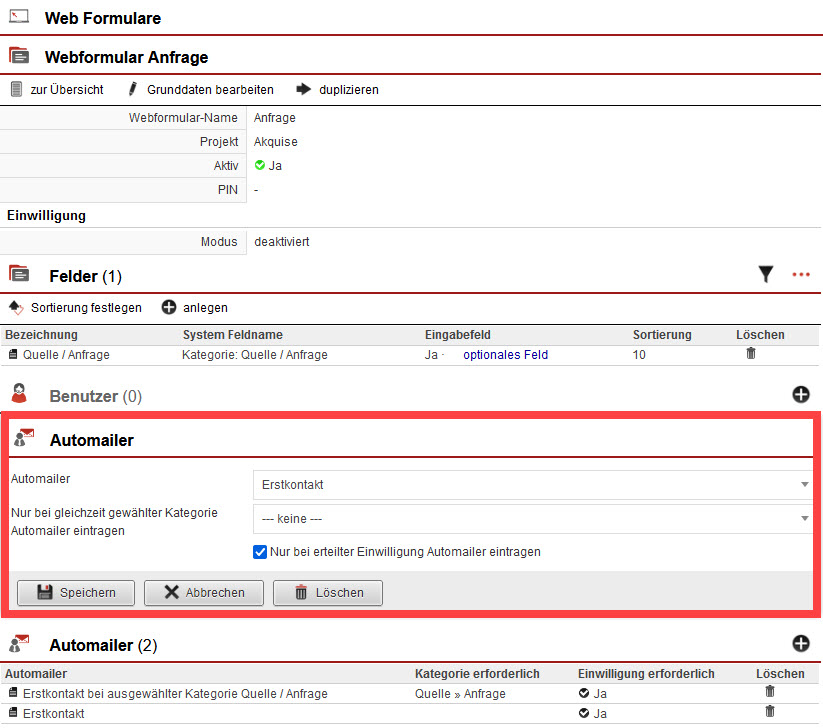Click anlegen to create a field

click(205, 308)
